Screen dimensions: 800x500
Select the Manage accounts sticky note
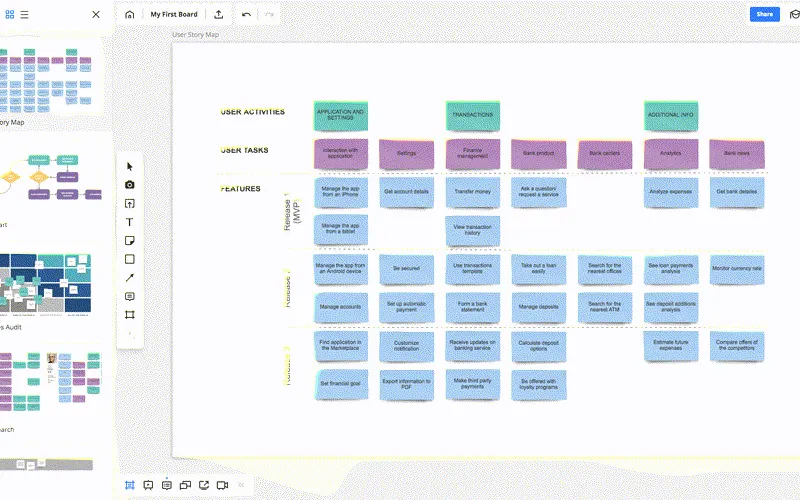(x=341, y=307)
